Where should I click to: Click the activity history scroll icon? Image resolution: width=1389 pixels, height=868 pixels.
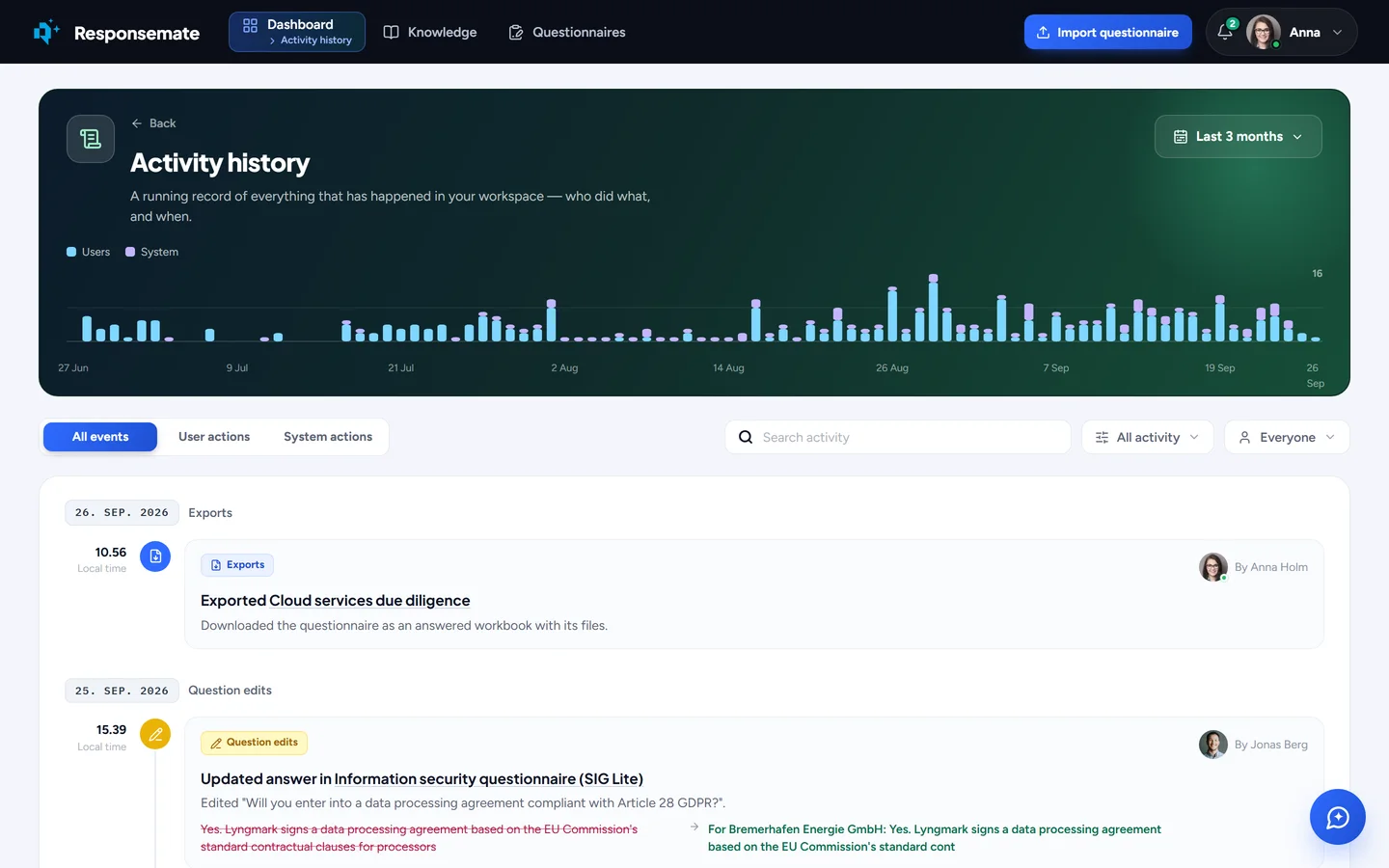click(91, 139)
